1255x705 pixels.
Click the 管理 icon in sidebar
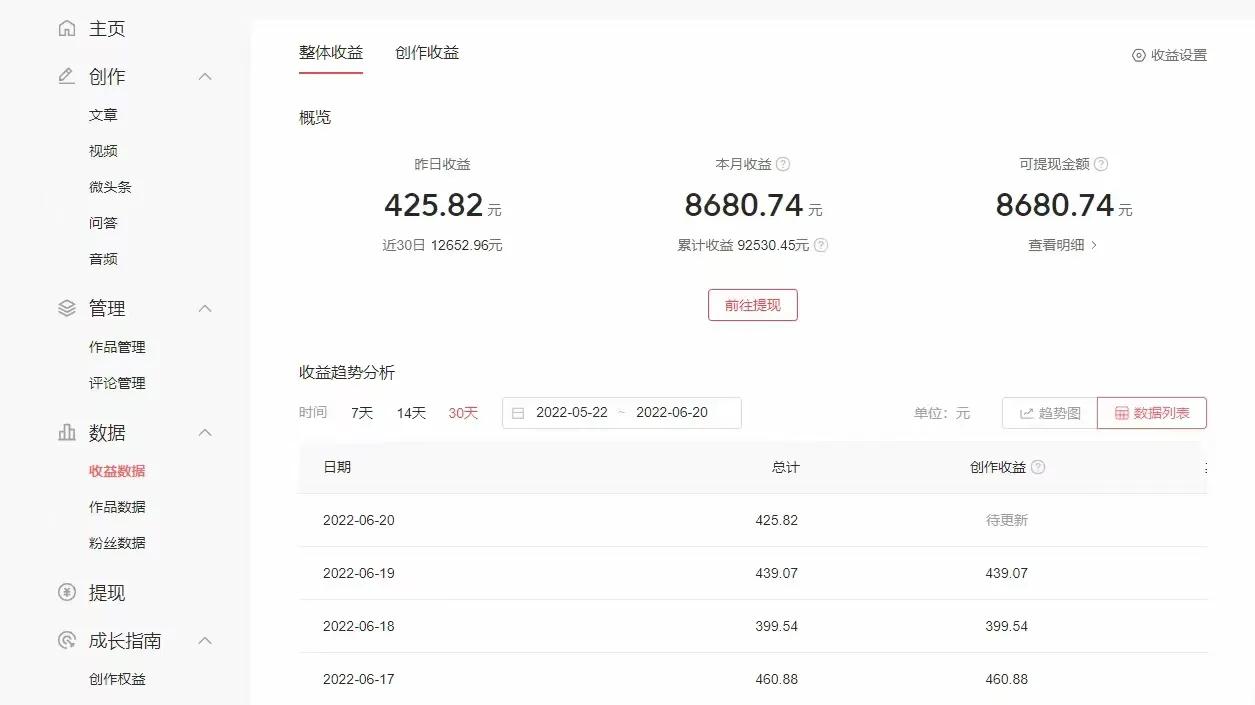(66, 308)
